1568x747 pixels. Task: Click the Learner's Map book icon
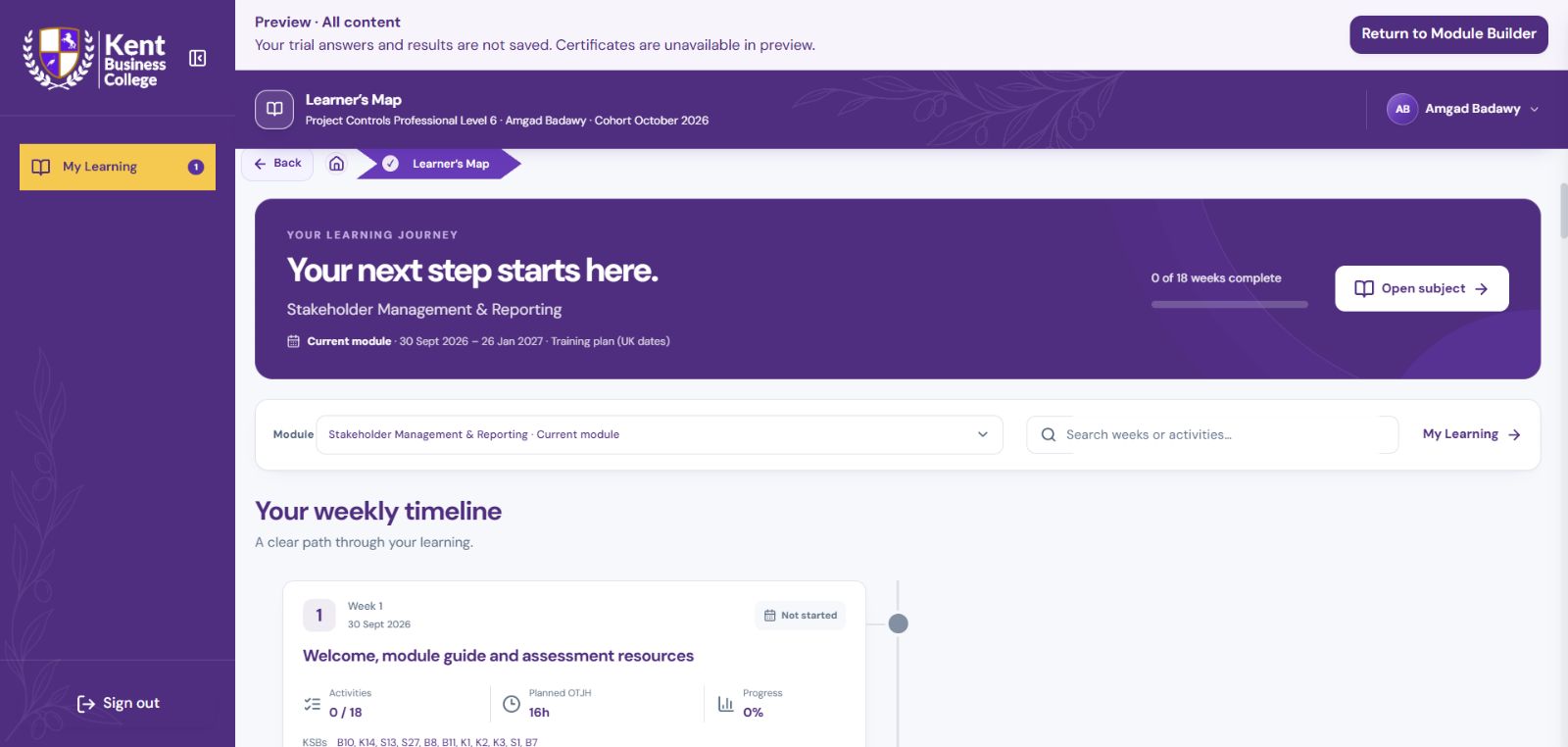(x=274, y=110)
